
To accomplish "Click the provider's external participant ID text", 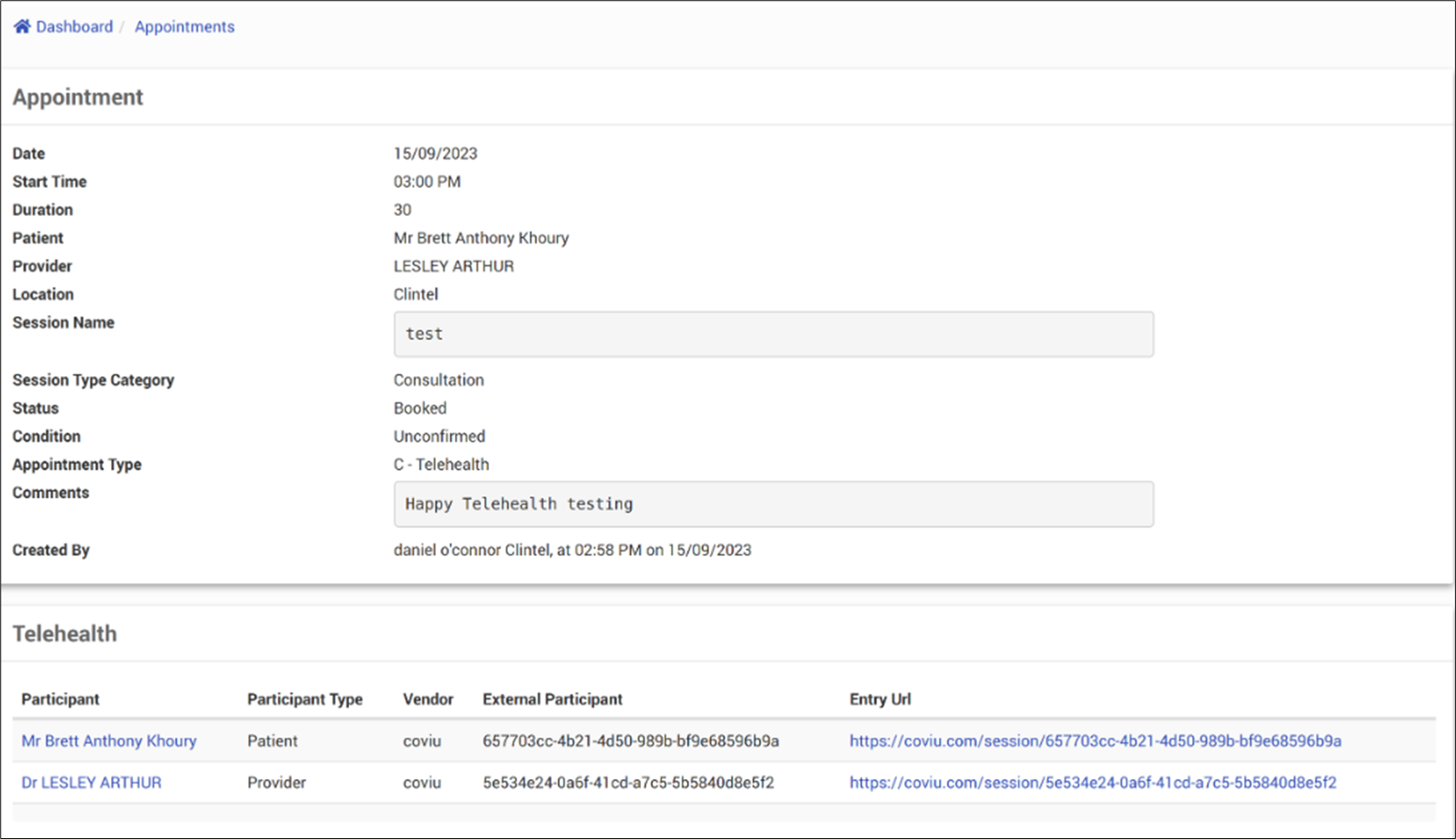I will coord(628,783).
